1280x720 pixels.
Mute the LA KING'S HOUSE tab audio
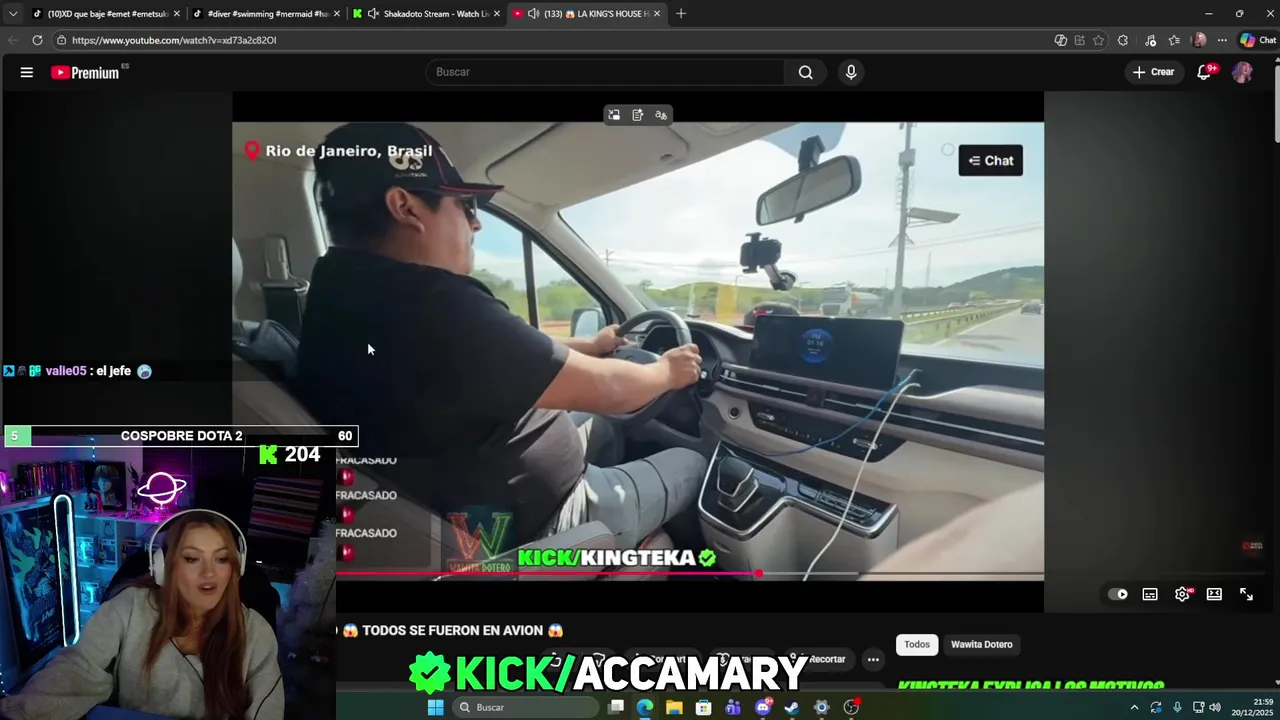(533, 13)
